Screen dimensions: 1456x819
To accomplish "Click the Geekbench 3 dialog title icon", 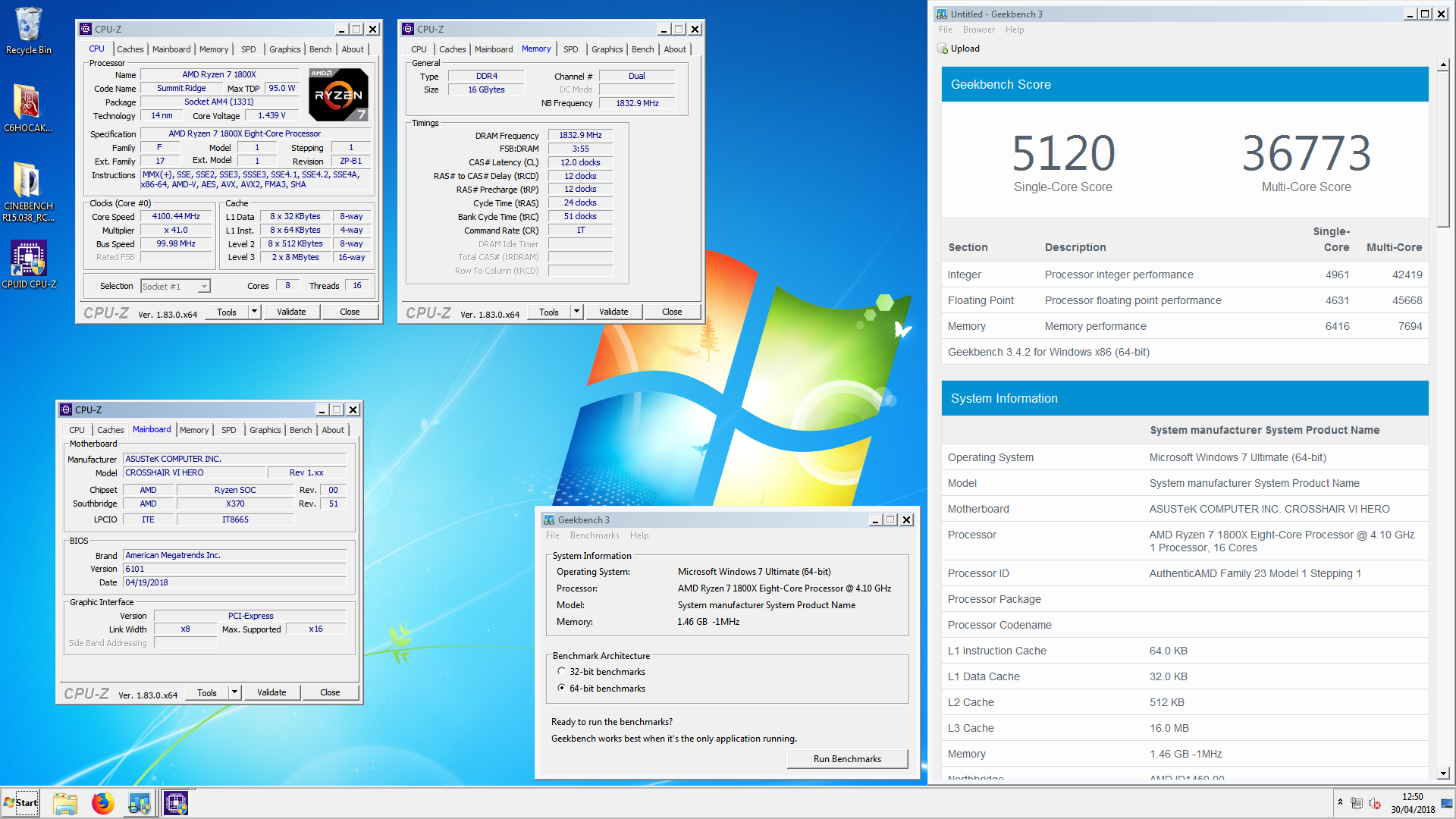I will coord(548,519).
